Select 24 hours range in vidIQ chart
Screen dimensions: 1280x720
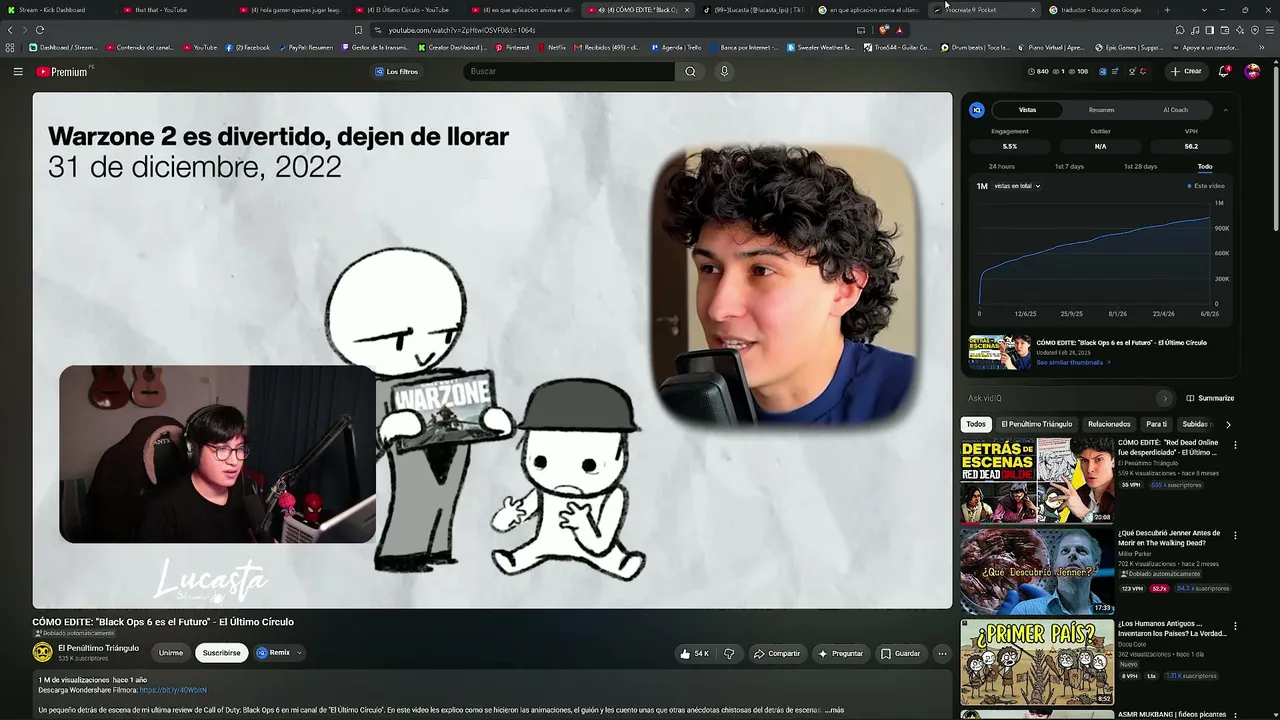tap(1001, 166)
